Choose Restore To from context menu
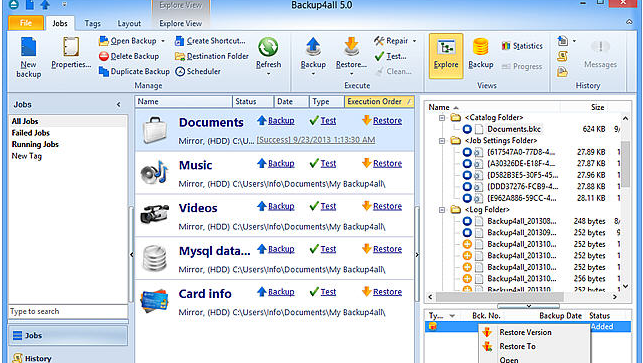The image size is (643, 363). (517, 346)
